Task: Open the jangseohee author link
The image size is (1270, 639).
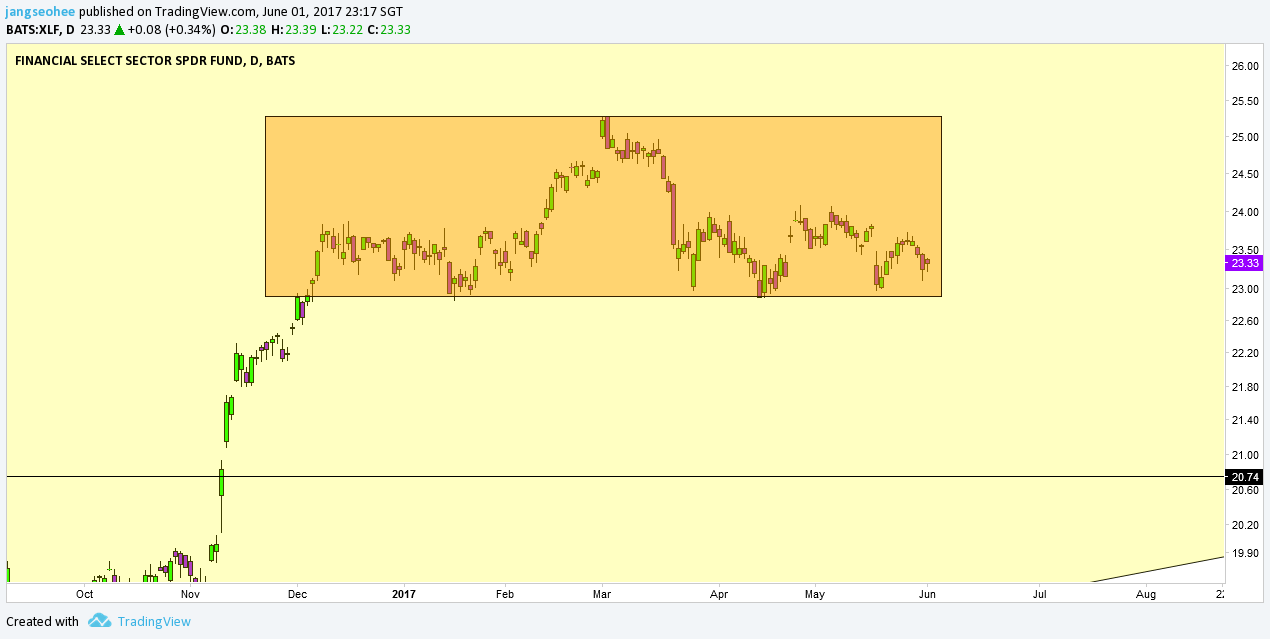Action: click(x=41, y=11)
